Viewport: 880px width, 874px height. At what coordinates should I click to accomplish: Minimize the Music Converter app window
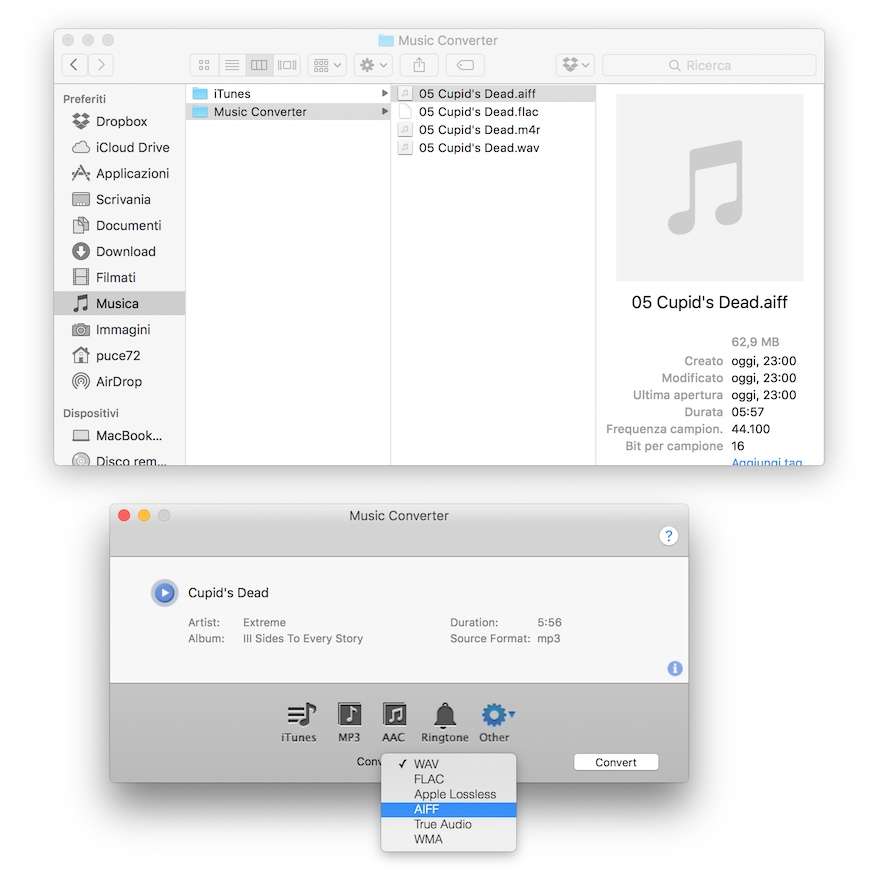[x=144, y=515]
